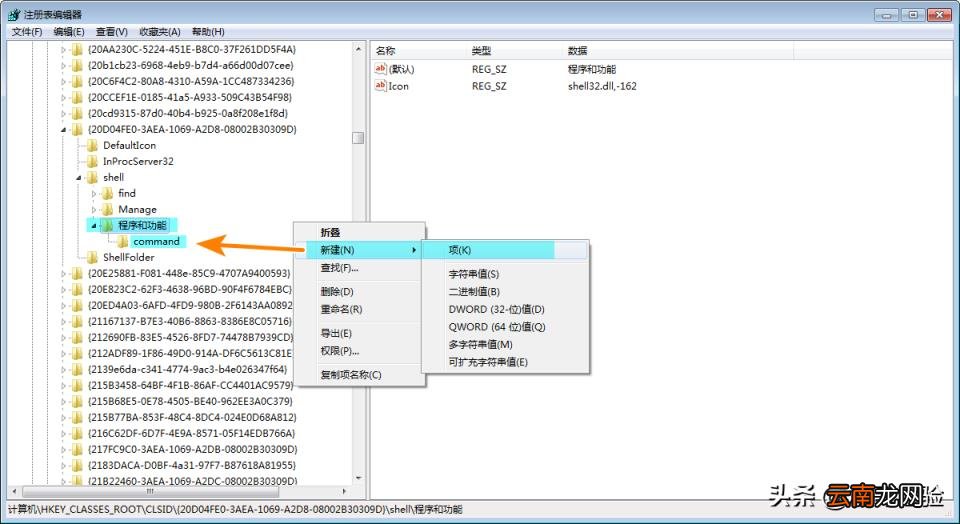This screenshot has width=960, height=524.
Task: Select 二进制值(B) in the new submenu
Action: (505, 291)
